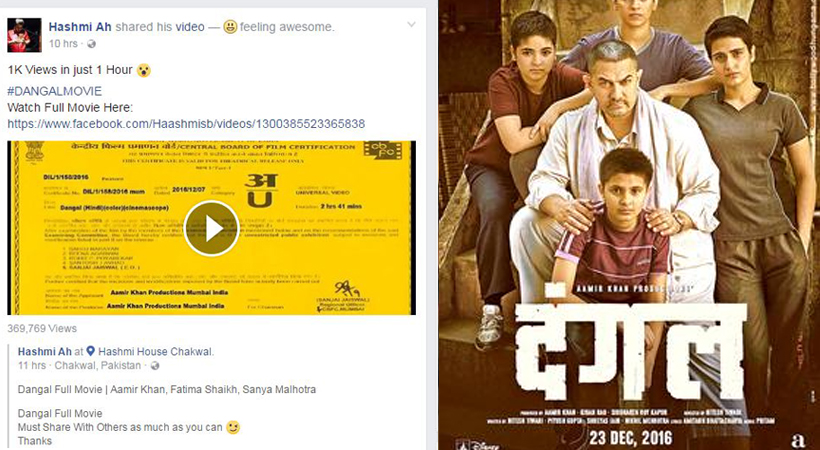Click the public globe icon beside 10 hrs

[x=92, y=44]
